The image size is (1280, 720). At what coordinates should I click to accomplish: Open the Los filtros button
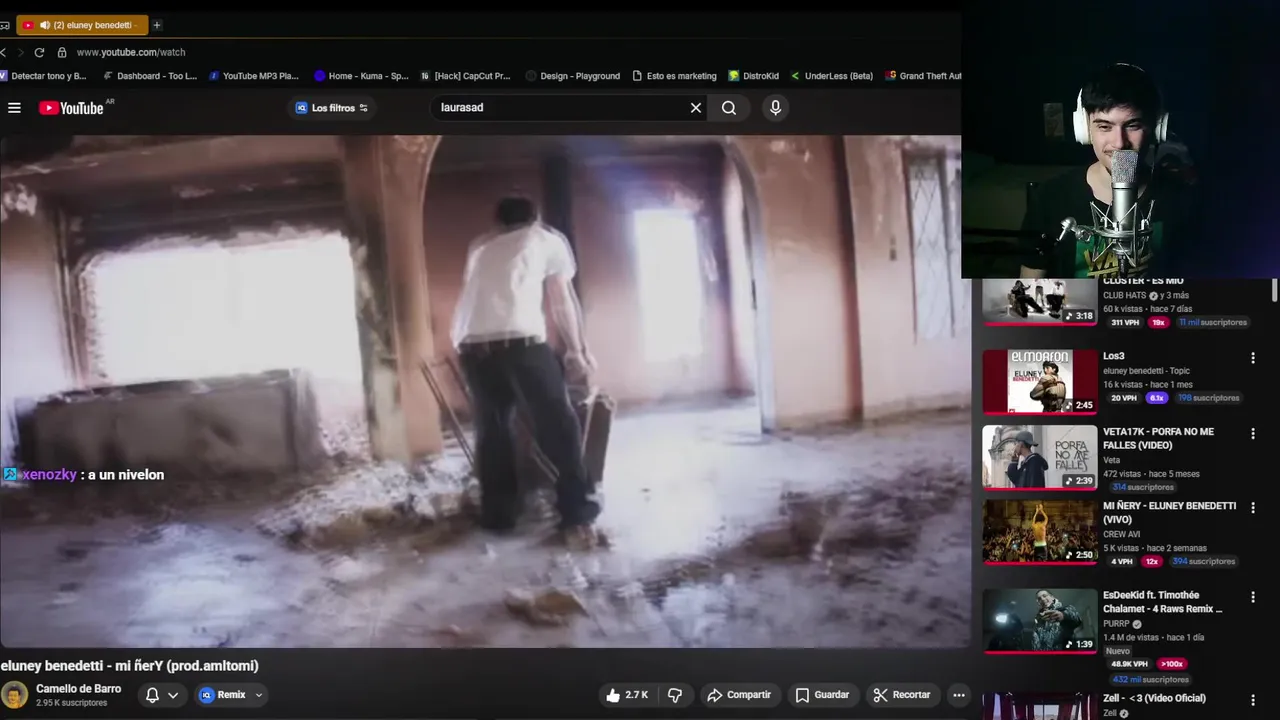click(331, 108)
